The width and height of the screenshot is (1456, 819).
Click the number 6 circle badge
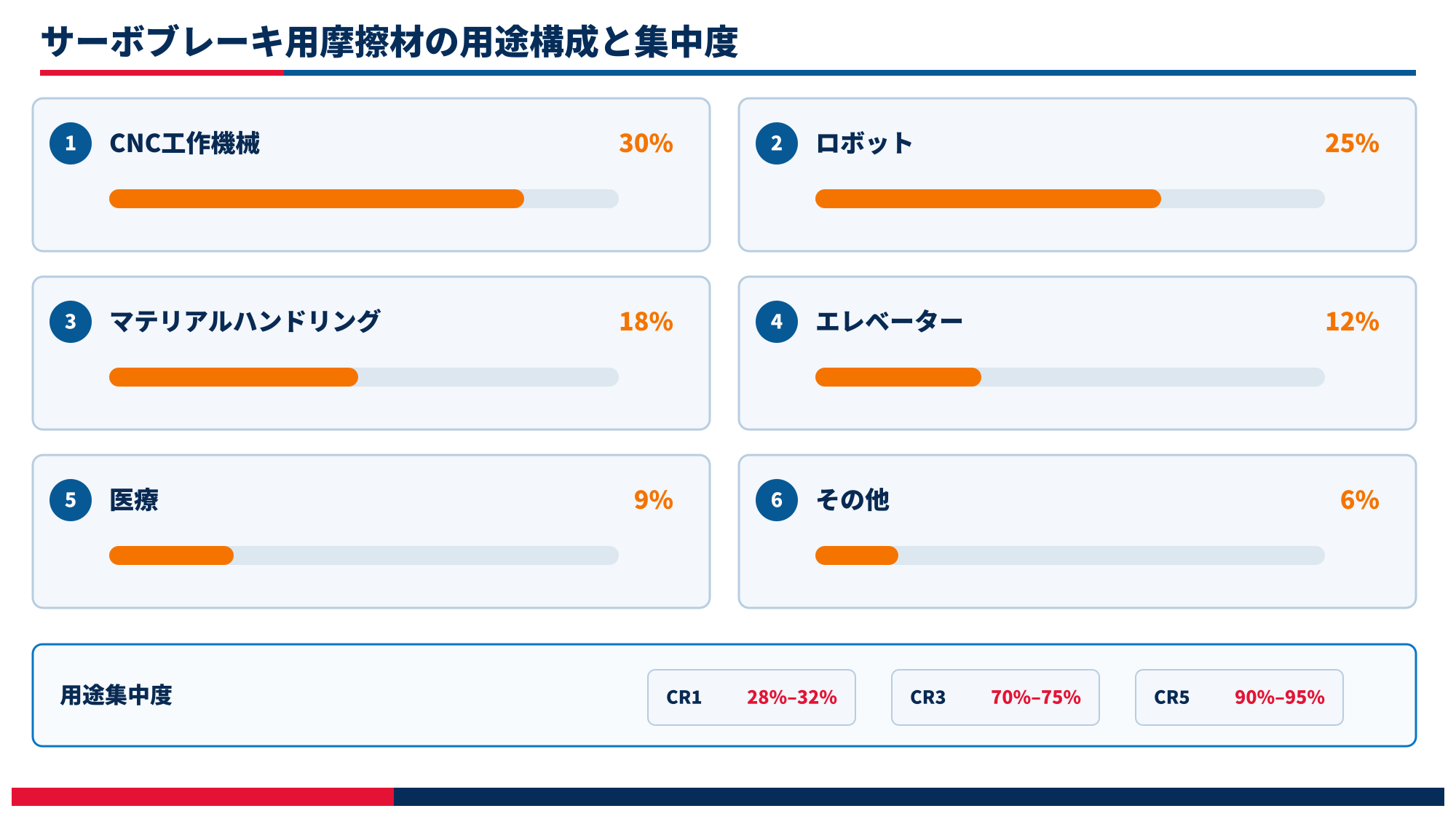pos(777,500)
